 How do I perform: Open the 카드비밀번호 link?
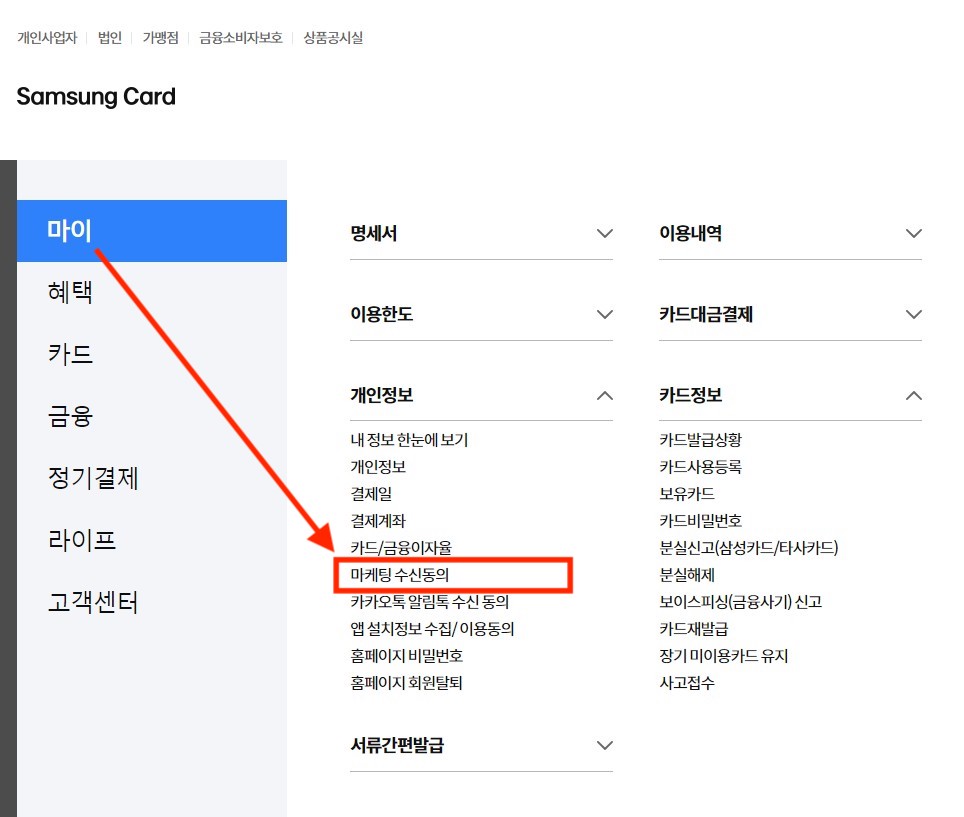click(x=700, y=521)
